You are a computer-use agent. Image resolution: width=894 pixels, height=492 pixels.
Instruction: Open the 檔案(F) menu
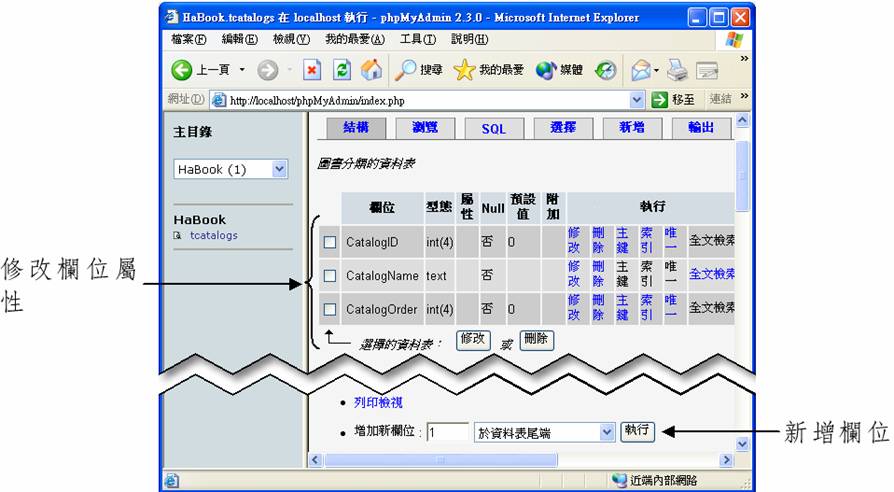(189, 39)
